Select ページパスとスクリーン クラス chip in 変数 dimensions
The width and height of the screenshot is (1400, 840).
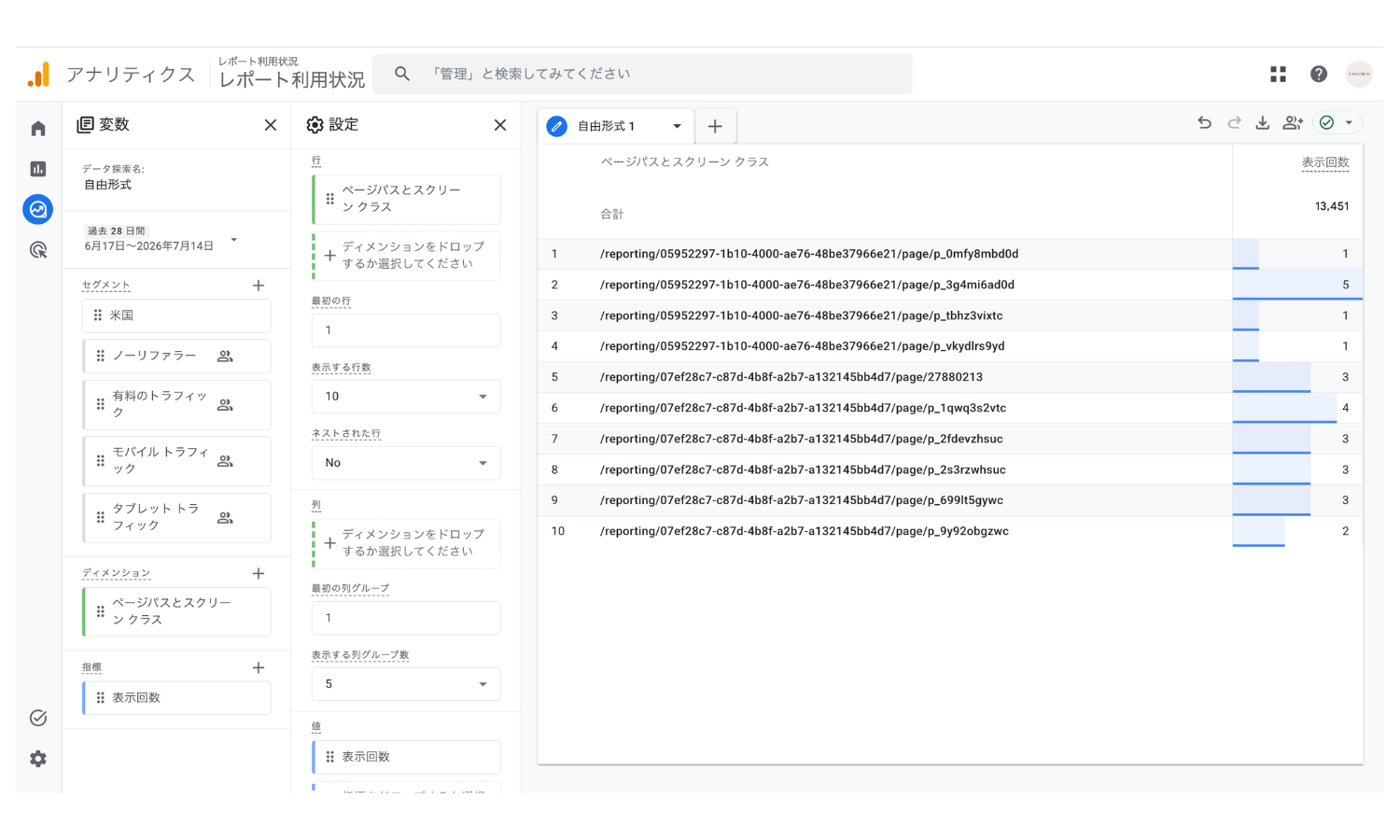tap(177, 611)
